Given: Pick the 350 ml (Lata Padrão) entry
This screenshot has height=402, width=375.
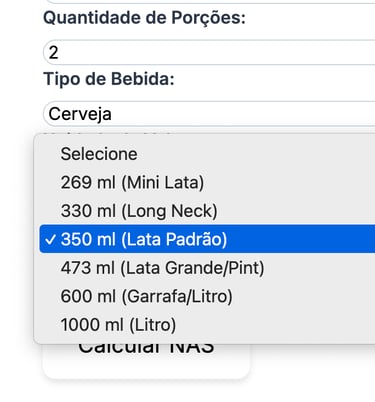Looking at the screenshot, I should click(x=207, y=239).
